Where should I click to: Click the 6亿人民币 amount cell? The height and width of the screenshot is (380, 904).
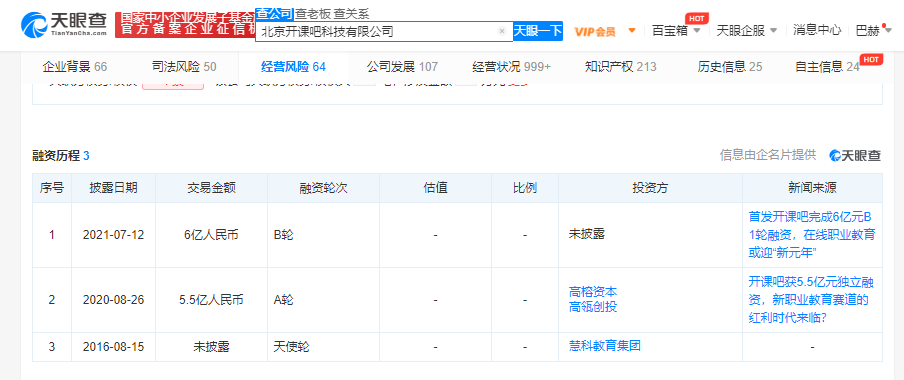click(211, 235)
